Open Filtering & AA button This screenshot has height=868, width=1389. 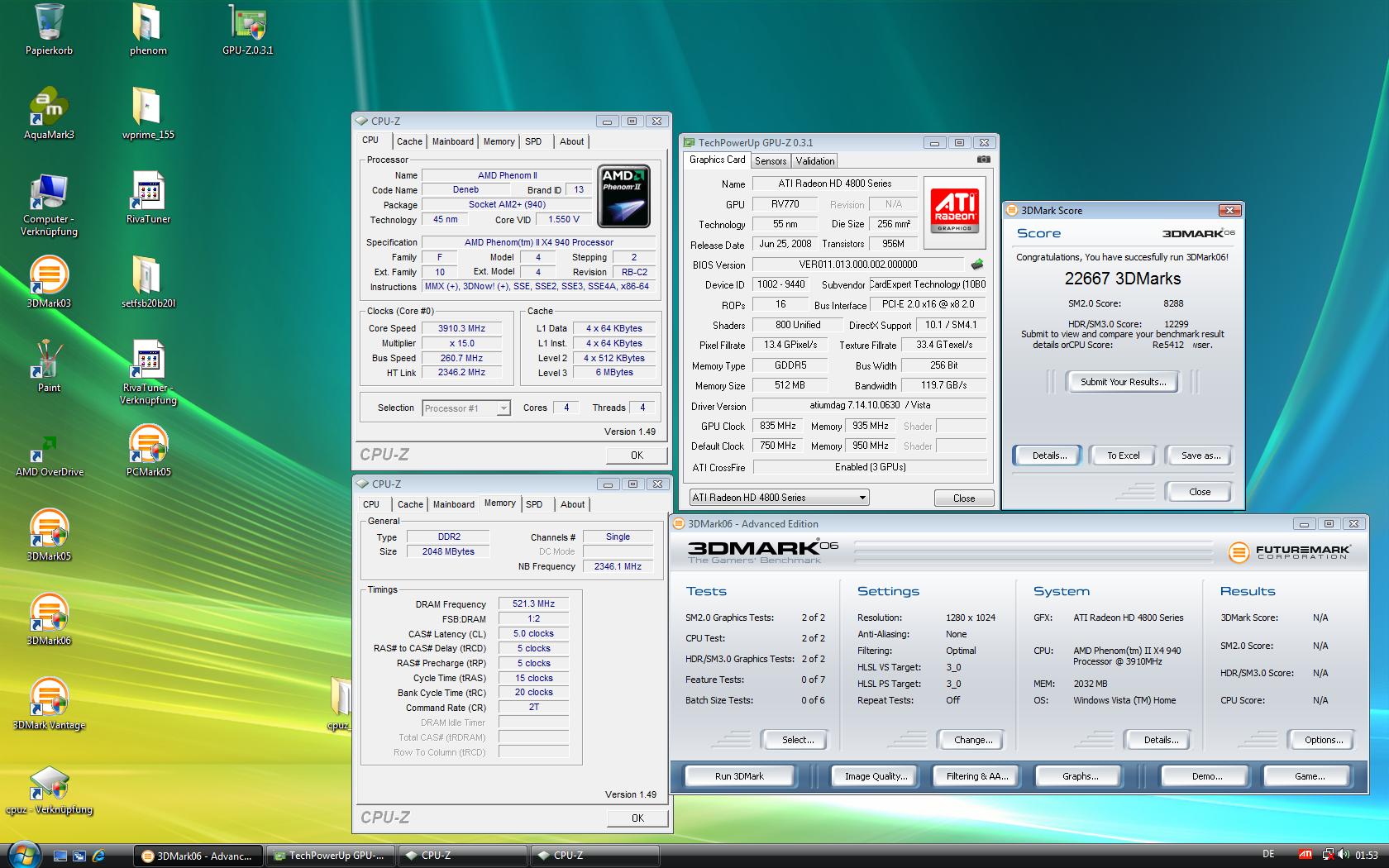pos(977,776)
